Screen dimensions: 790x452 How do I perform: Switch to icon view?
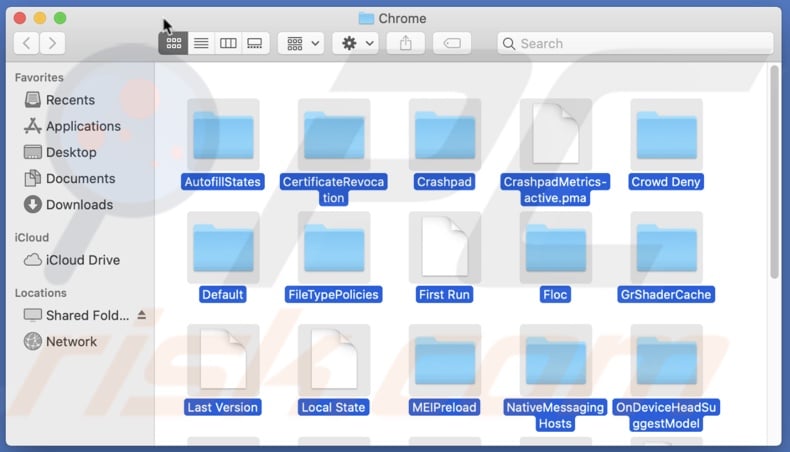pos(173,43)
